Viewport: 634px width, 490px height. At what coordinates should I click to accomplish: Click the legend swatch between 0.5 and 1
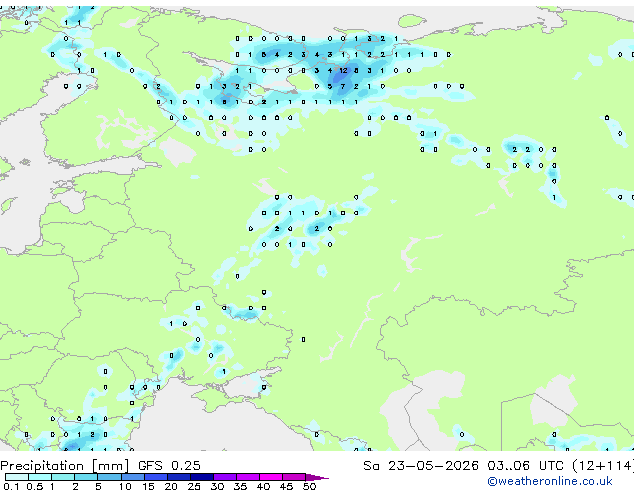[x=40, y=477]
